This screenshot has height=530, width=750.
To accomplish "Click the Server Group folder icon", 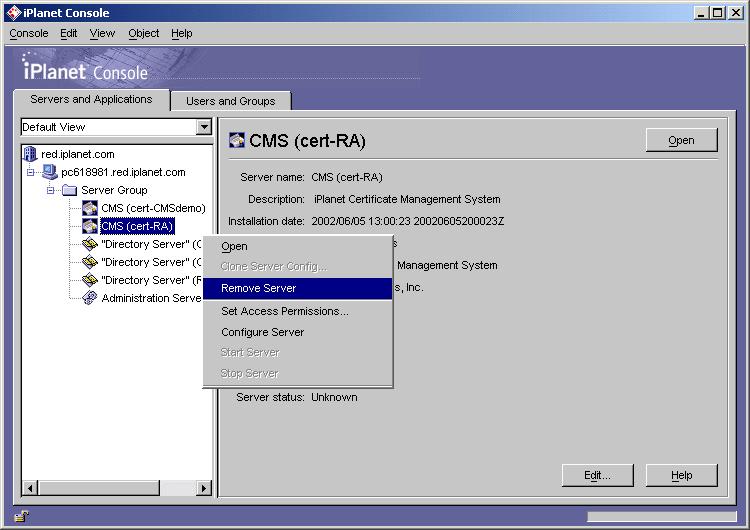I will (x=69, y=190).
